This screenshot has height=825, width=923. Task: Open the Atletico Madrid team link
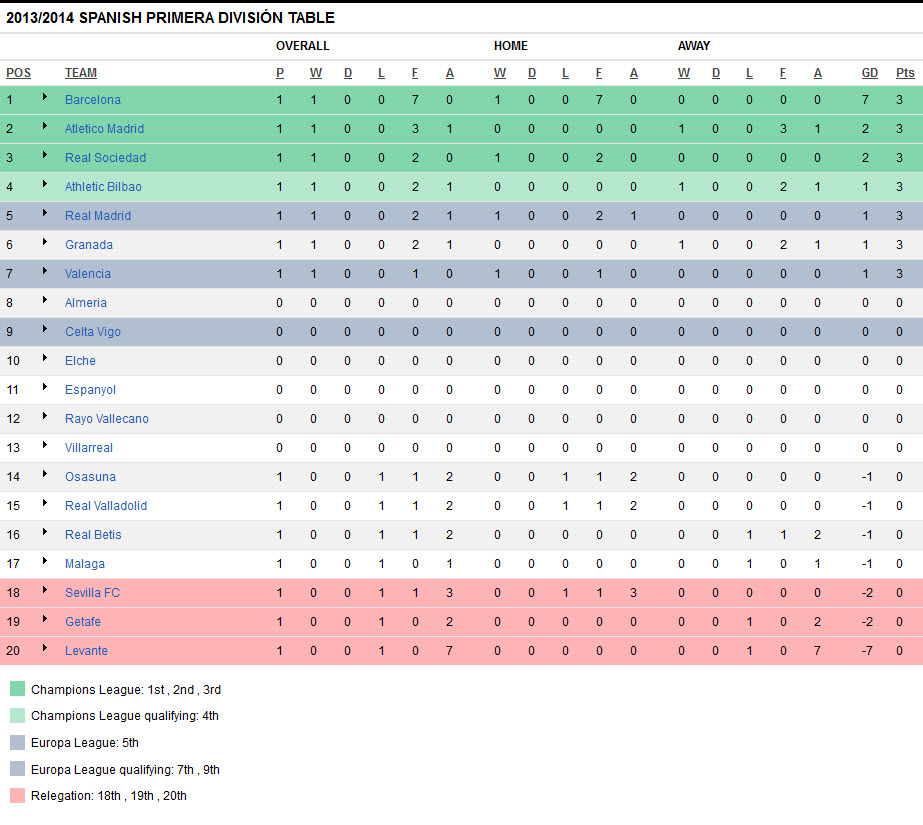104,129
